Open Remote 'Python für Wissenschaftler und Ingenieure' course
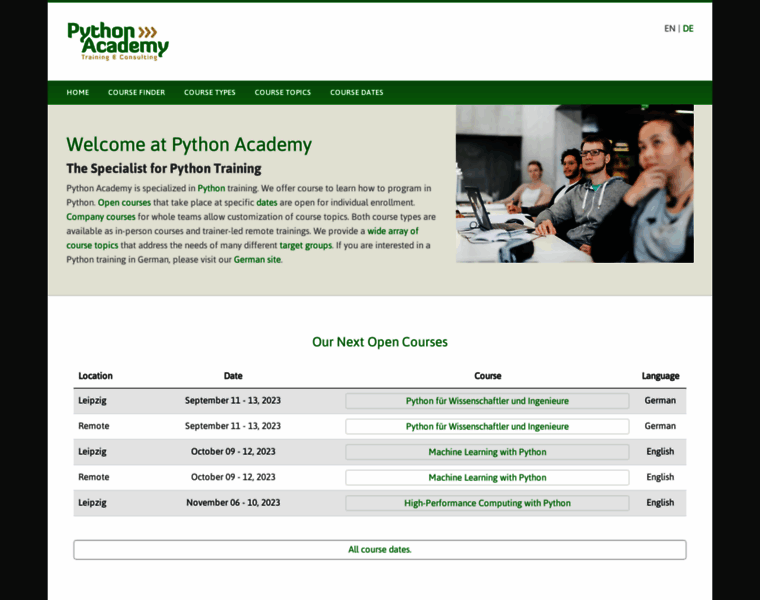This screenshot has width=760, height=600. pos(487,426)
